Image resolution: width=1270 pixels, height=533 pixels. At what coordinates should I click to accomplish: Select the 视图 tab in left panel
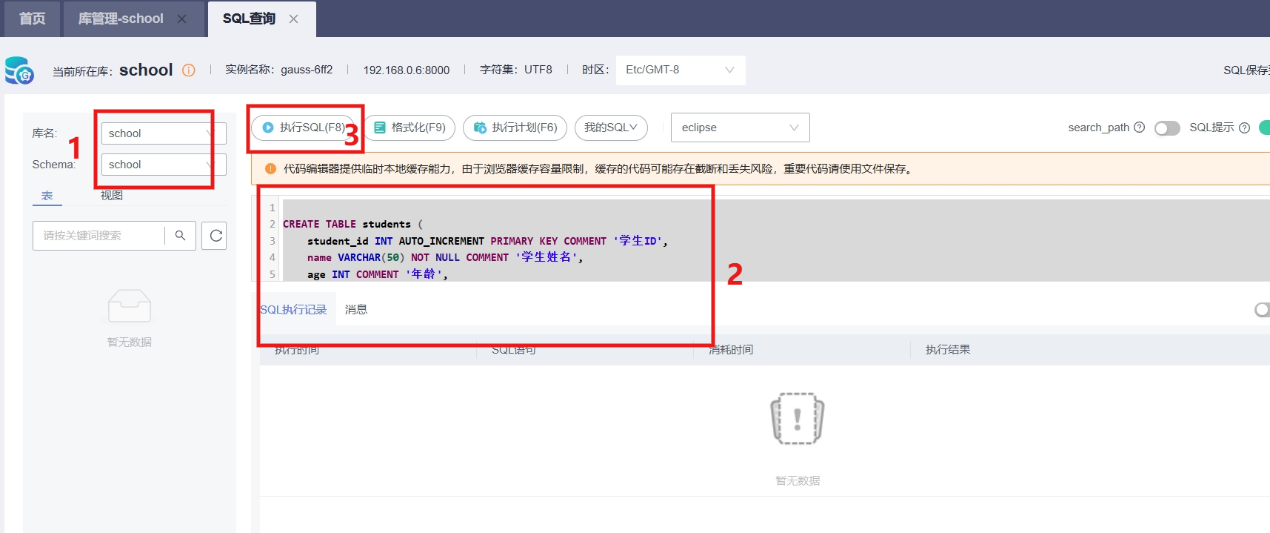pos(111,196)
